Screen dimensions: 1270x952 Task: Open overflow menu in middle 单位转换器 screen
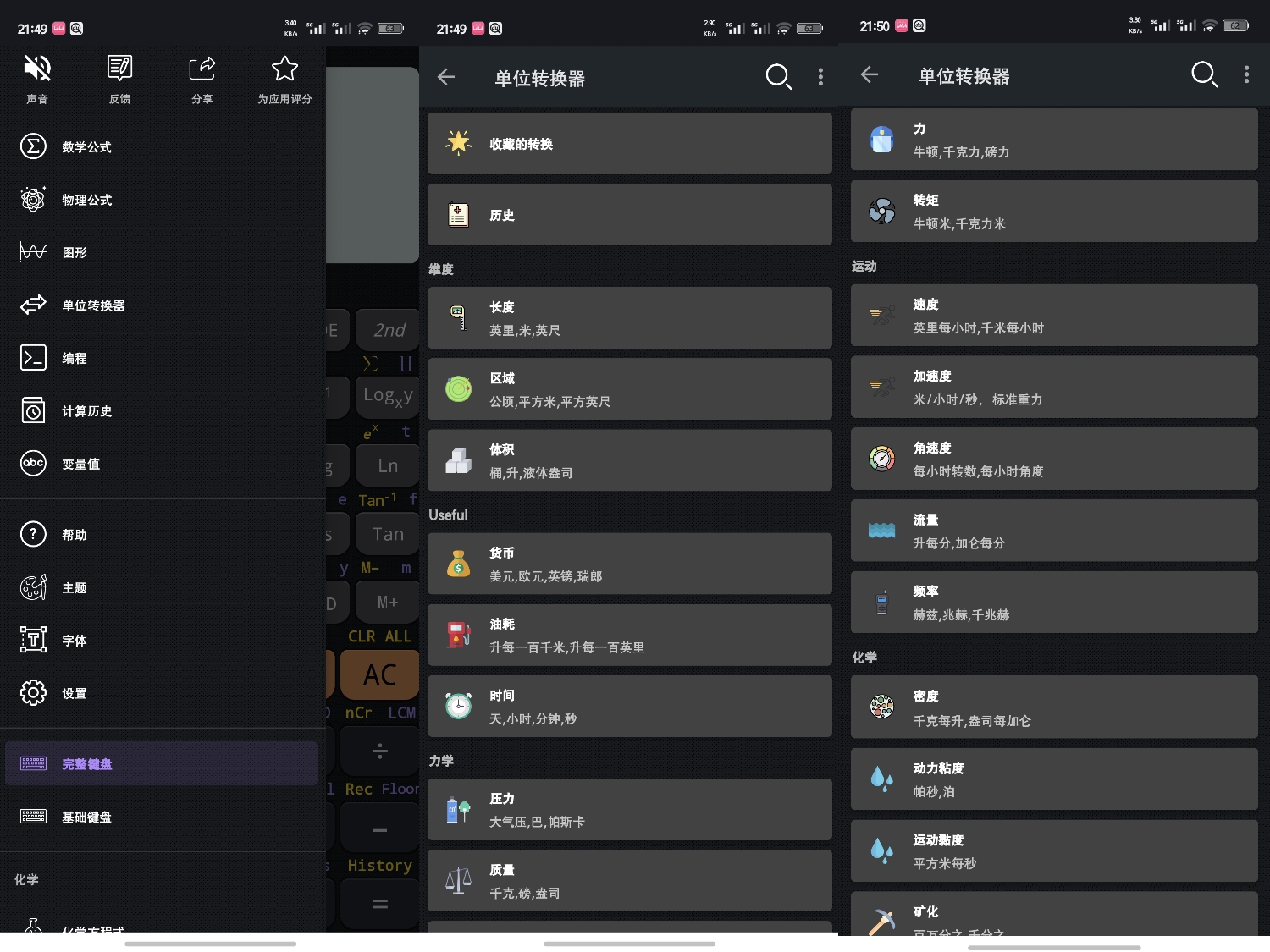point(820,77)
